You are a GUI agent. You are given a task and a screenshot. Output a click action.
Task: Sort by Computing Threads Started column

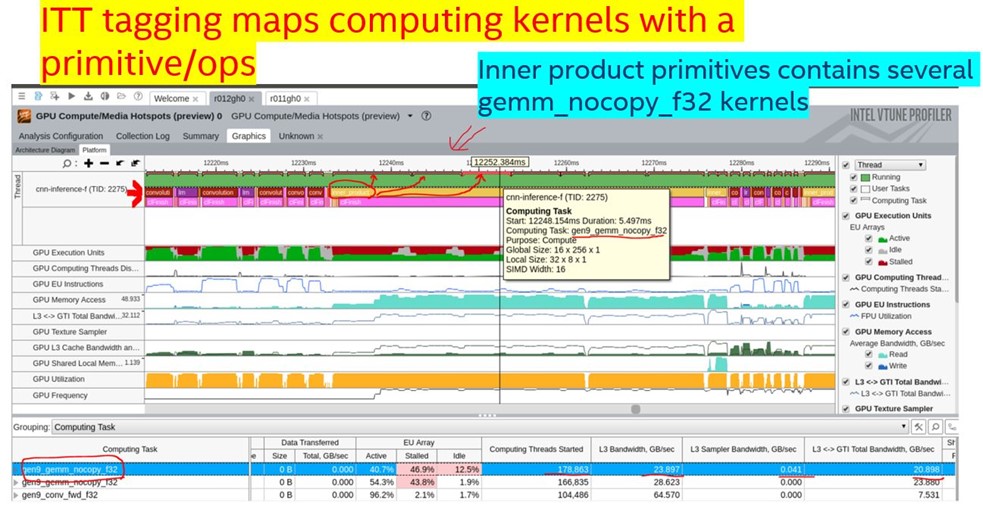[x=536, y=449]
